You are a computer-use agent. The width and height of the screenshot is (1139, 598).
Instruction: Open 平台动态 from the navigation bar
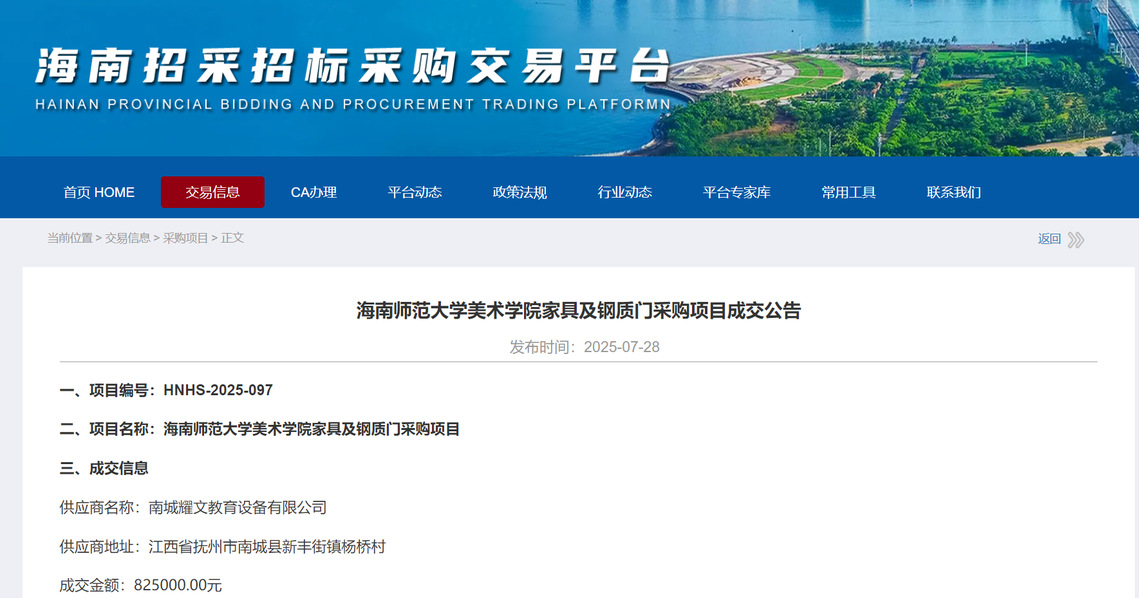pos(415,192)
